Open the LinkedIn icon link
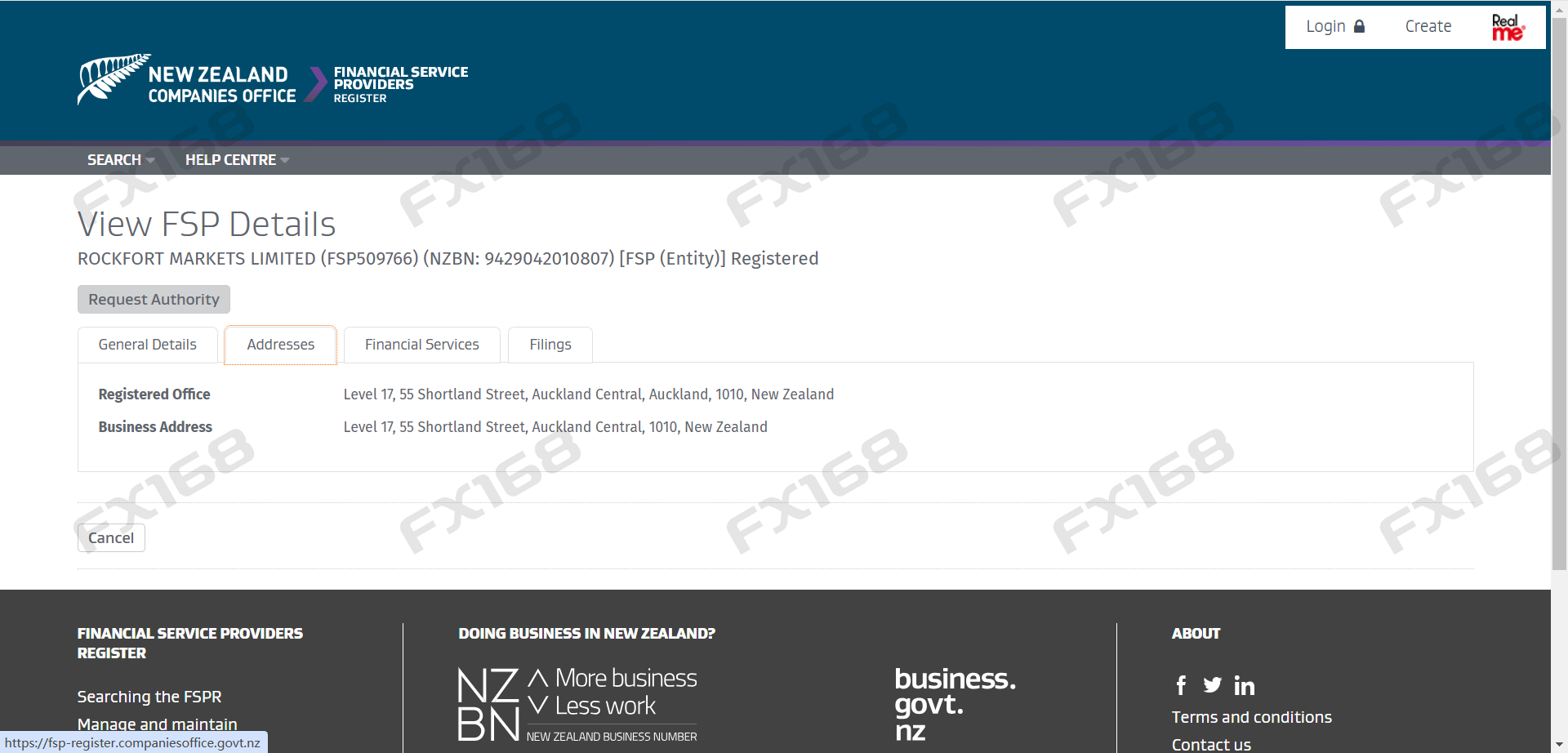 (1245, 685)
